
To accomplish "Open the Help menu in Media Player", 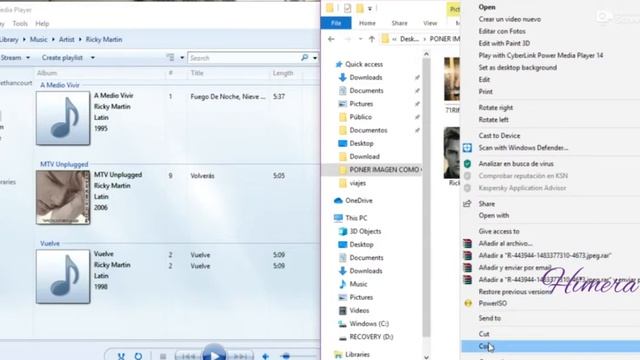I will click(x=42, y=24).
